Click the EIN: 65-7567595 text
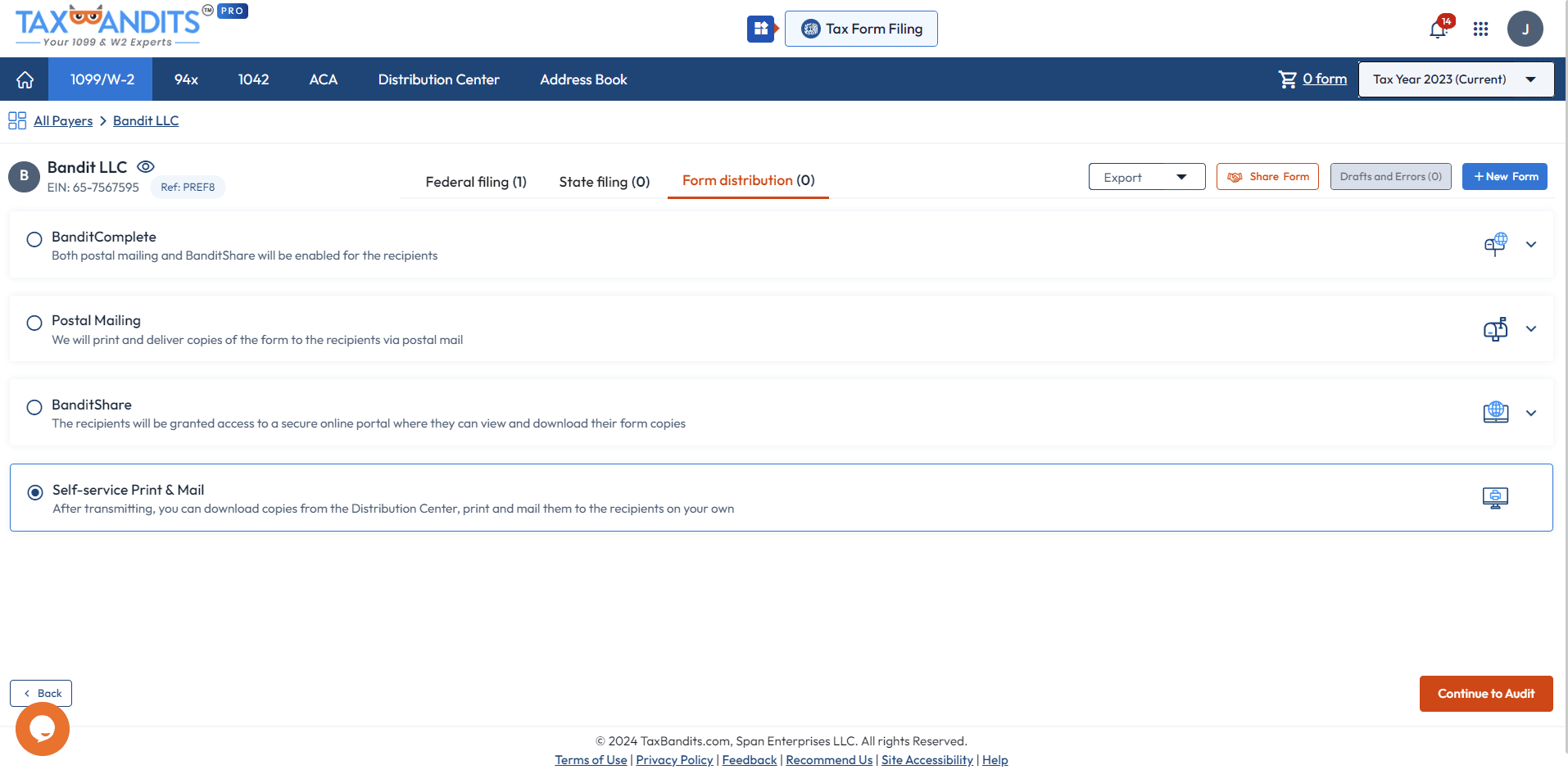Screen dimensions: 1568x774 [93, 188]
